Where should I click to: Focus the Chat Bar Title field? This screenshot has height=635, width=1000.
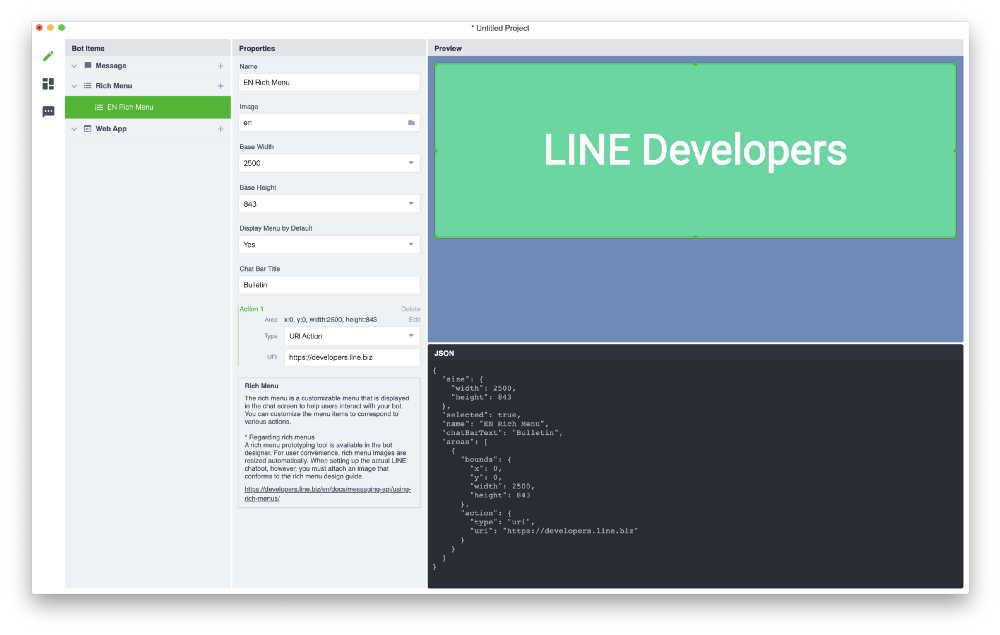click(x=329, y=285)
